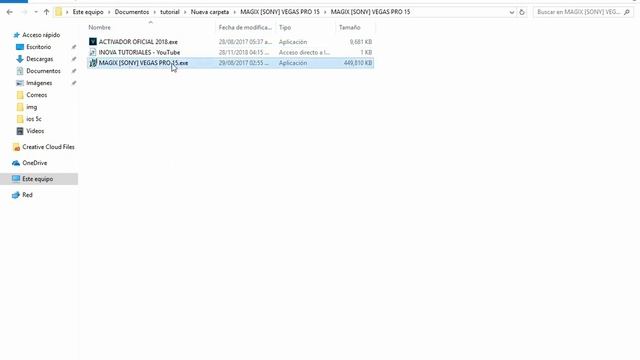Click the ACTIVADOR OFICIAL file icon
This screenshot has height=360, width=640.
click(93, 42)
